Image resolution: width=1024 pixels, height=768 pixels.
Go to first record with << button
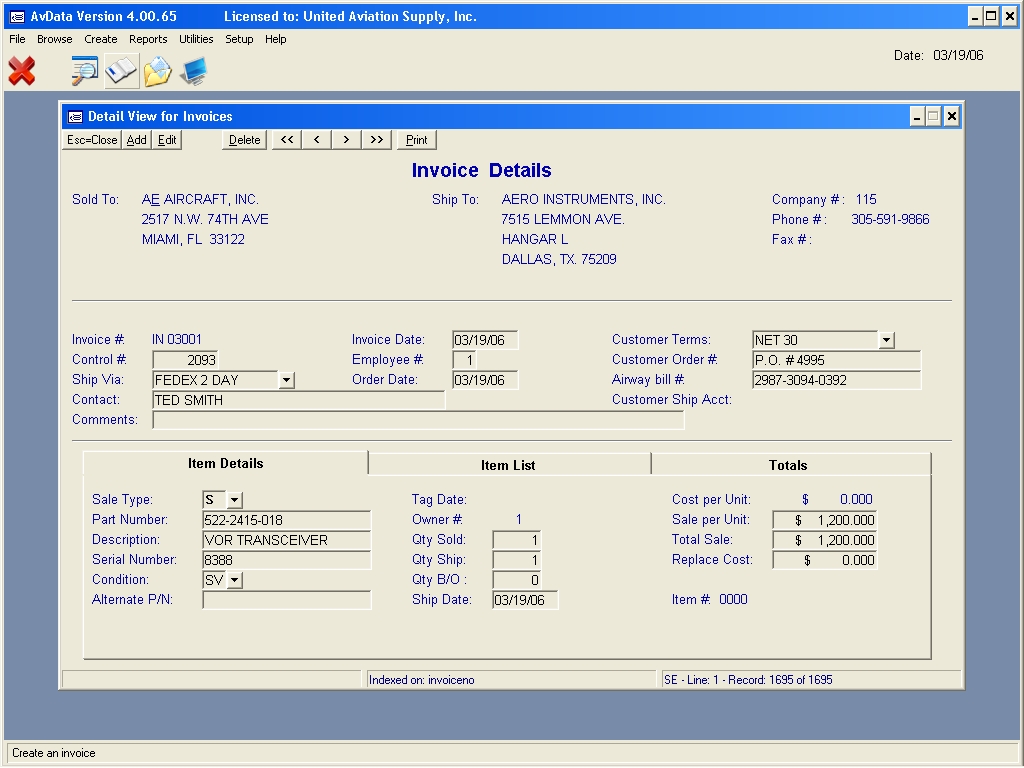[x=287, y=140]
